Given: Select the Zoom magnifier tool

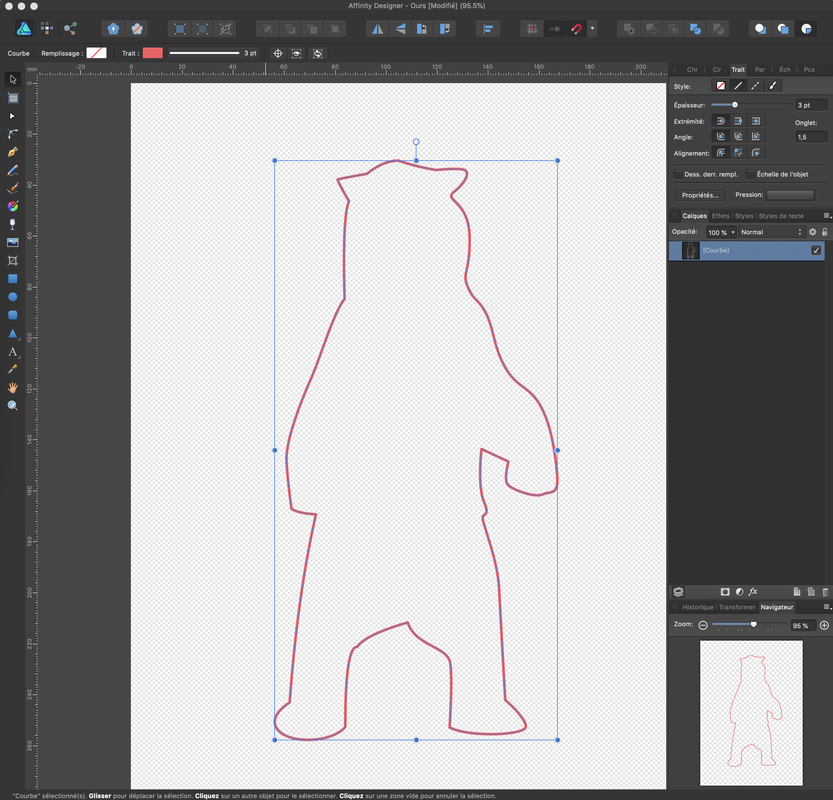Looking at the screenshot, I should pos(13,405).
